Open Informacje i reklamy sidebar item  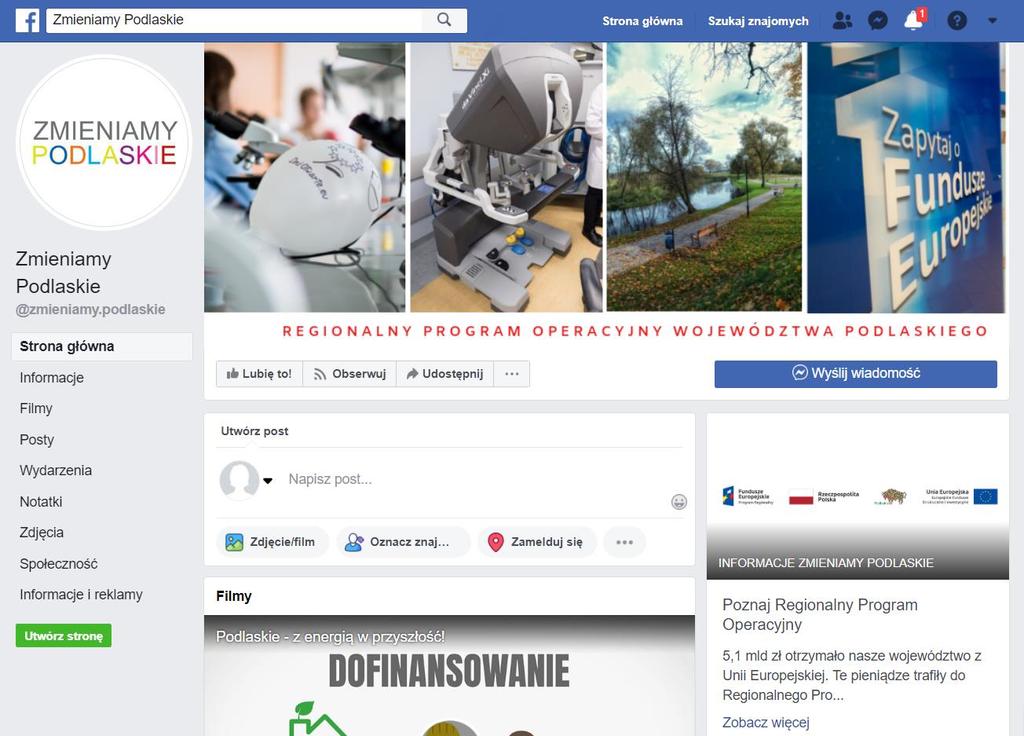(81, 594)
